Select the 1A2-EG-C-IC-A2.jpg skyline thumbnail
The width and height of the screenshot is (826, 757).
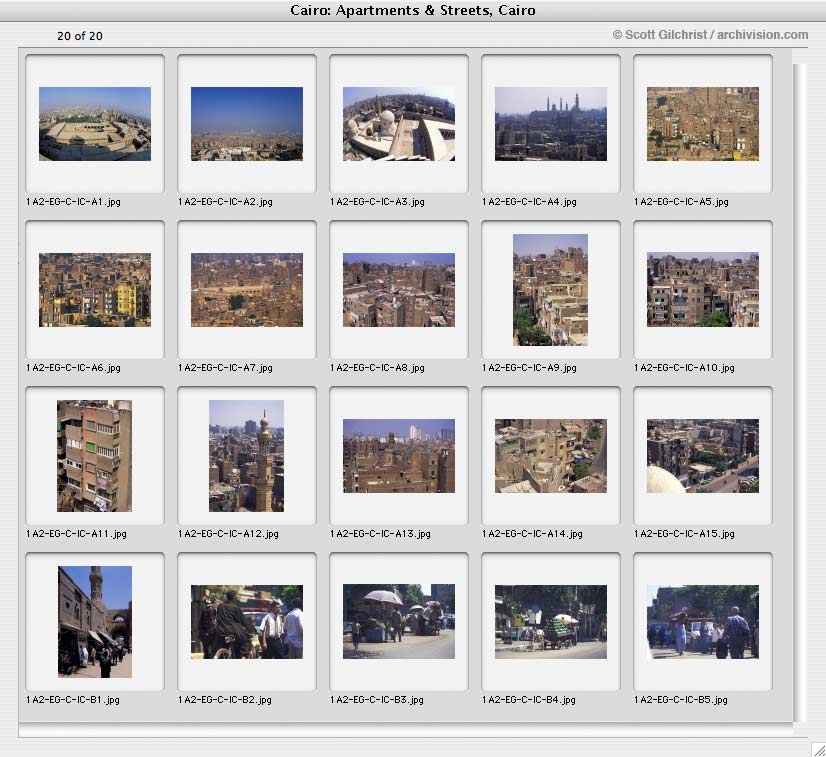pos(247,124)
